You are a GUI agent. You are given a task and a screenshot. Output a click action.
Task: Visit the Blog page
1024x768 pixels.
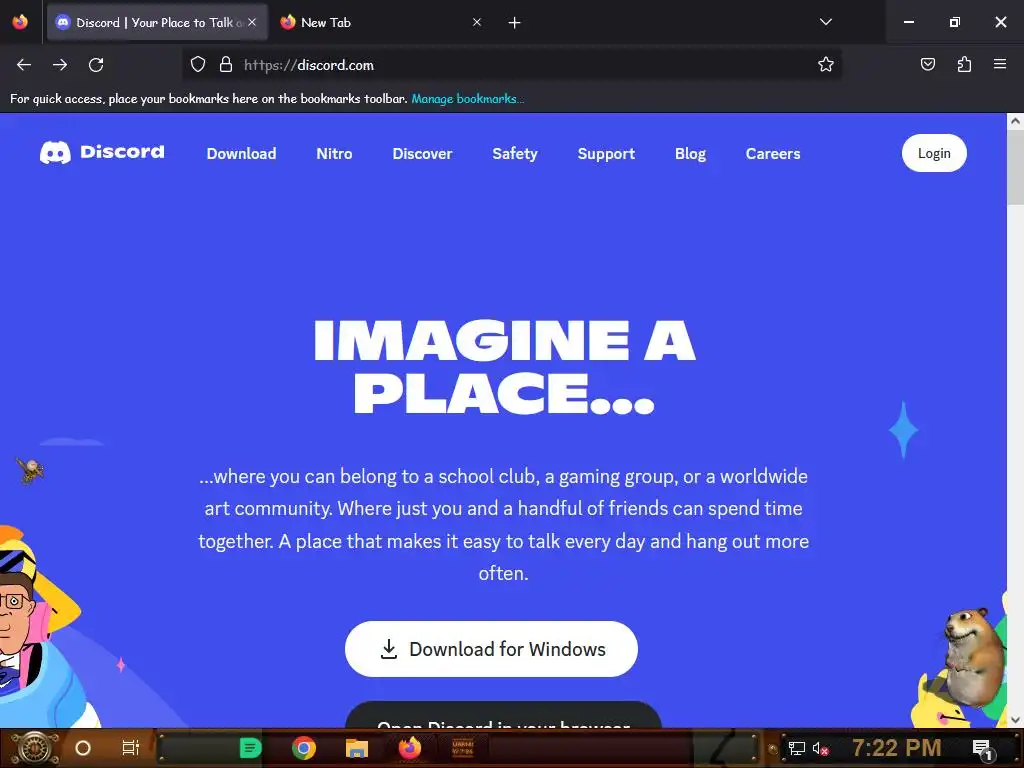[x=690, y=153]
